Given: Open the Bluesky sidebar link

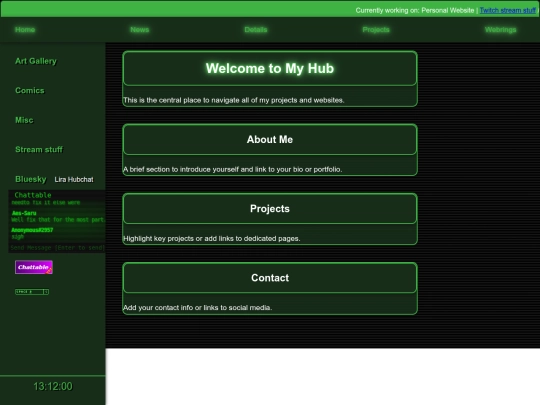Looking at the screenshot, I should click(31, 179).
